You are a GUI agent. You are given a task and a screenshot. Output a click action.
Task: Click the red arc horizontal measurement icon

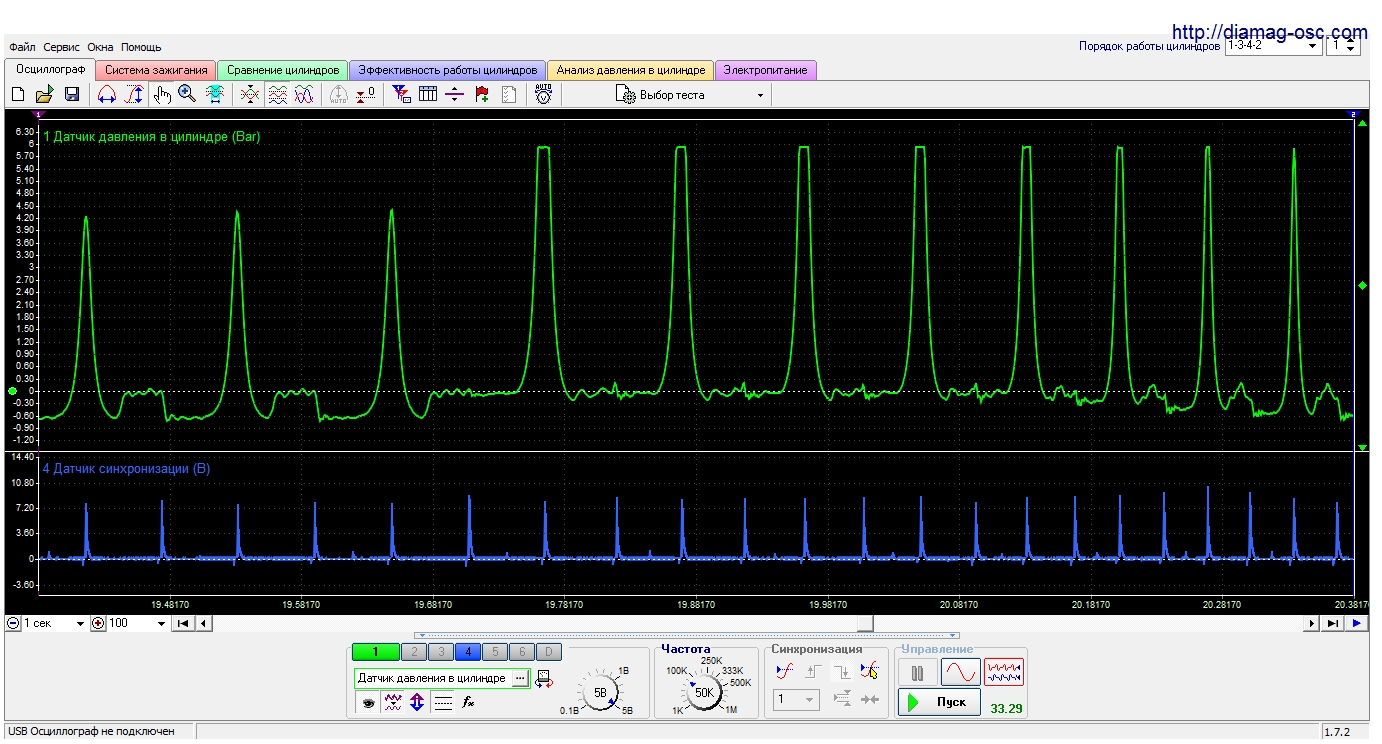(x=107, y=95)
